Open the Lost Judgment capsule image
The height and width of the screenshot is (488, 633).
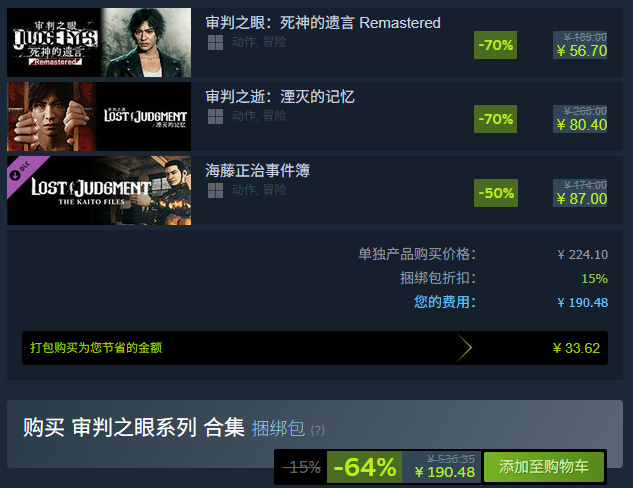click(x=99, y=117)
